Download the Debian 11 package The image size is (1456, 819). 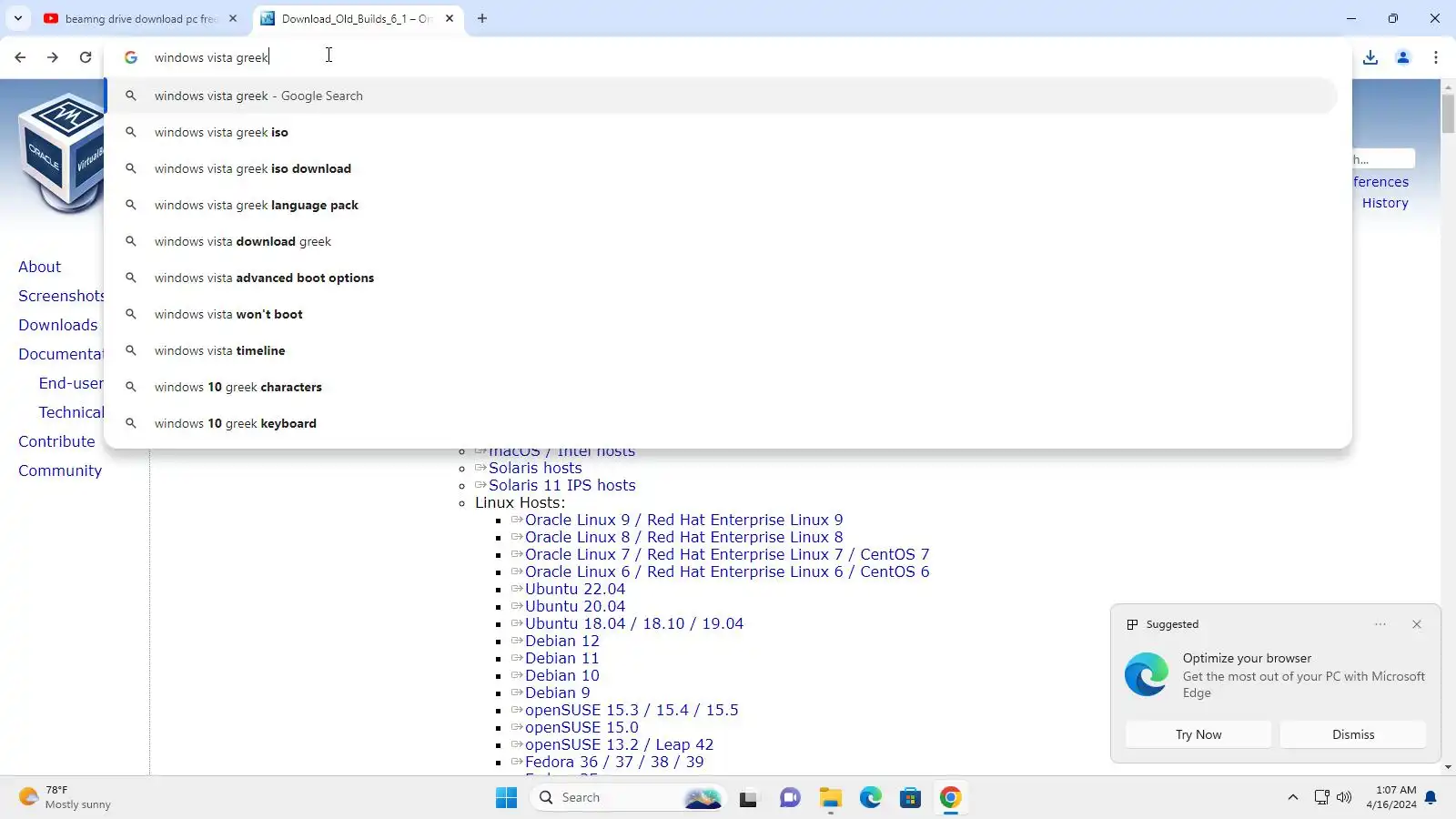click(562, 658)
